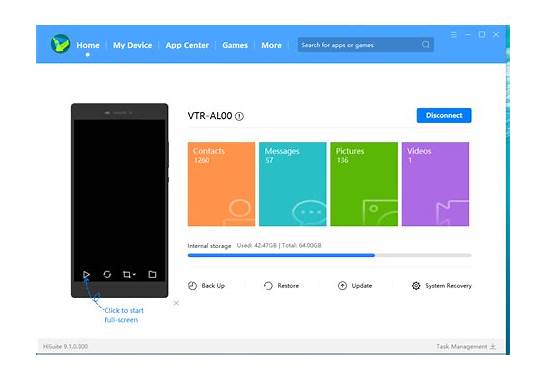Open the Messages tile

[x=292, y=184]
